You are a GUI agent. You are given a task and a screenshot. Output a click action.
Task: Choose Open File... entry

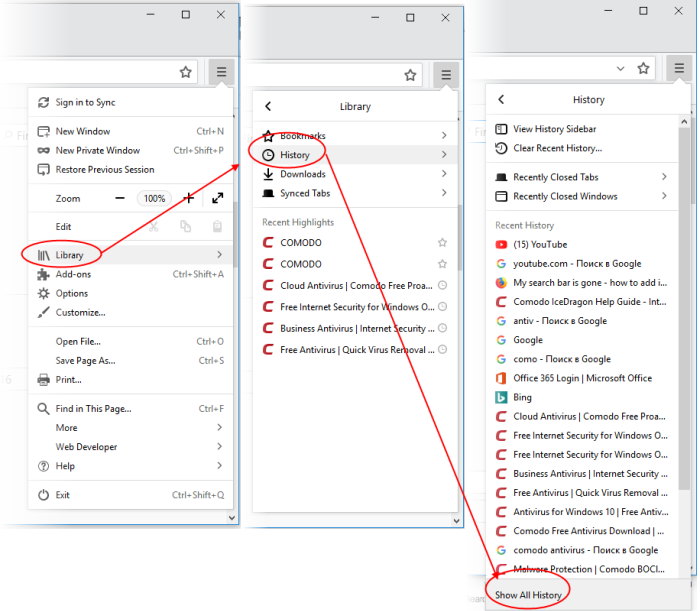pyautogui.click(x=130, y=341)
